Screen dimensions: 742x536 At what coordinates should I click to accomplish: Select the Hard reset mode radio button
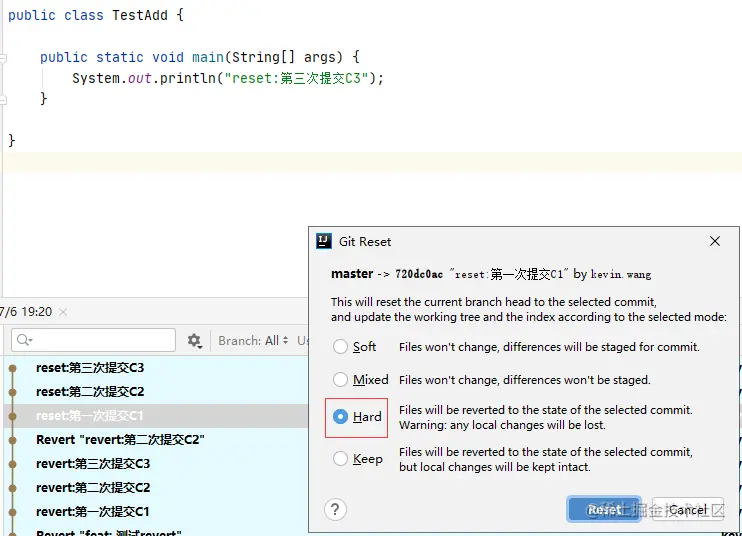pos(340,417)
